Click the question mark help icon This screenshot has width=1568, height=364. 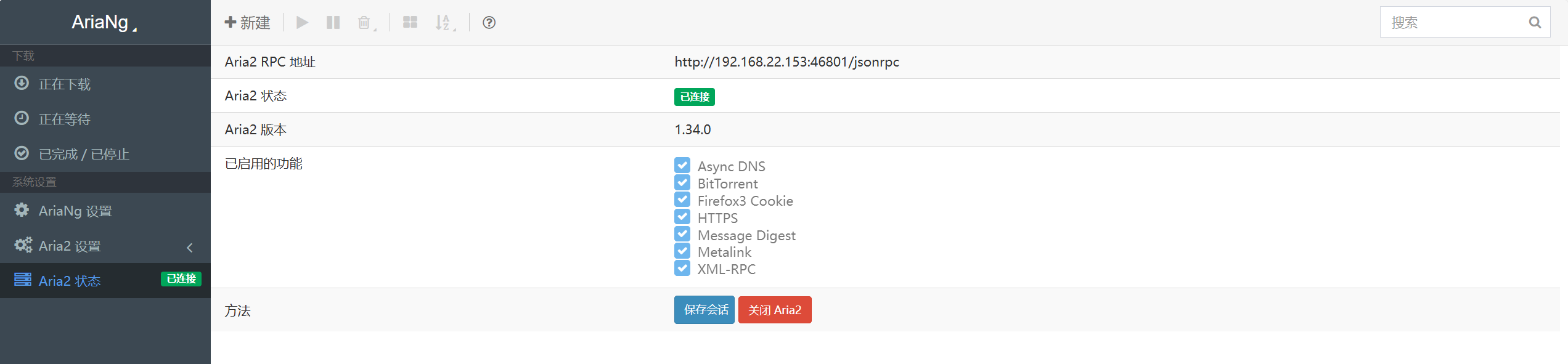point(489,23)
